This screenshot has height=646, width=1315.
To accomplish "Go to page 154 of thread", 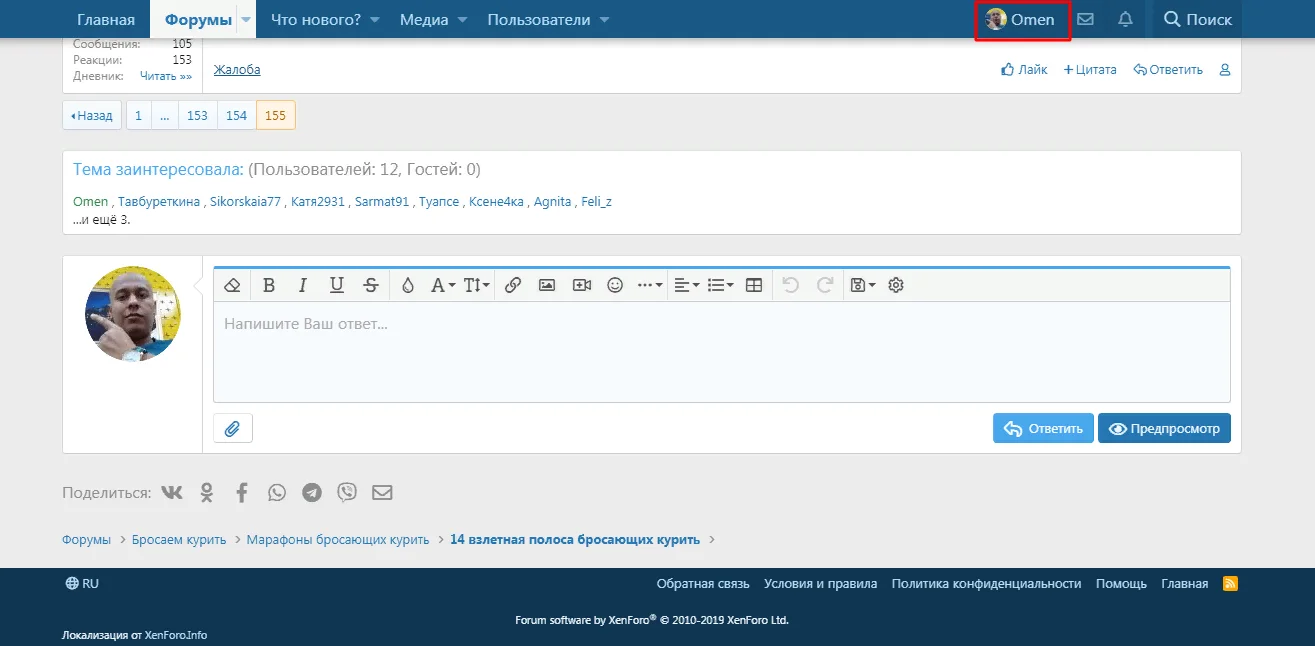I will tap(237, 115).
